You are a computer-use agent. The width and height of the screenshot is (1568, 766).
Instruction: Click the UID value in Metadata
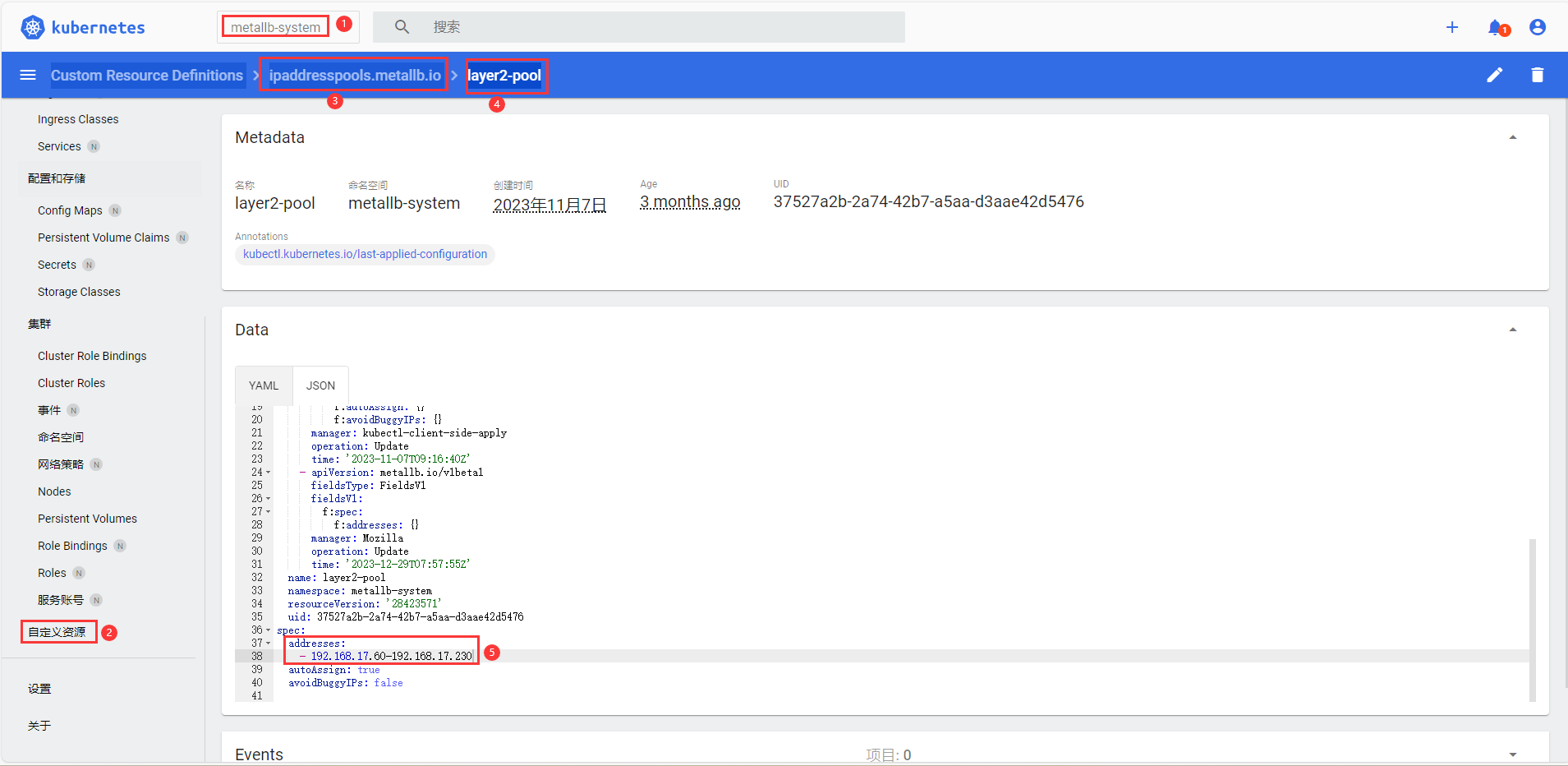928,201
